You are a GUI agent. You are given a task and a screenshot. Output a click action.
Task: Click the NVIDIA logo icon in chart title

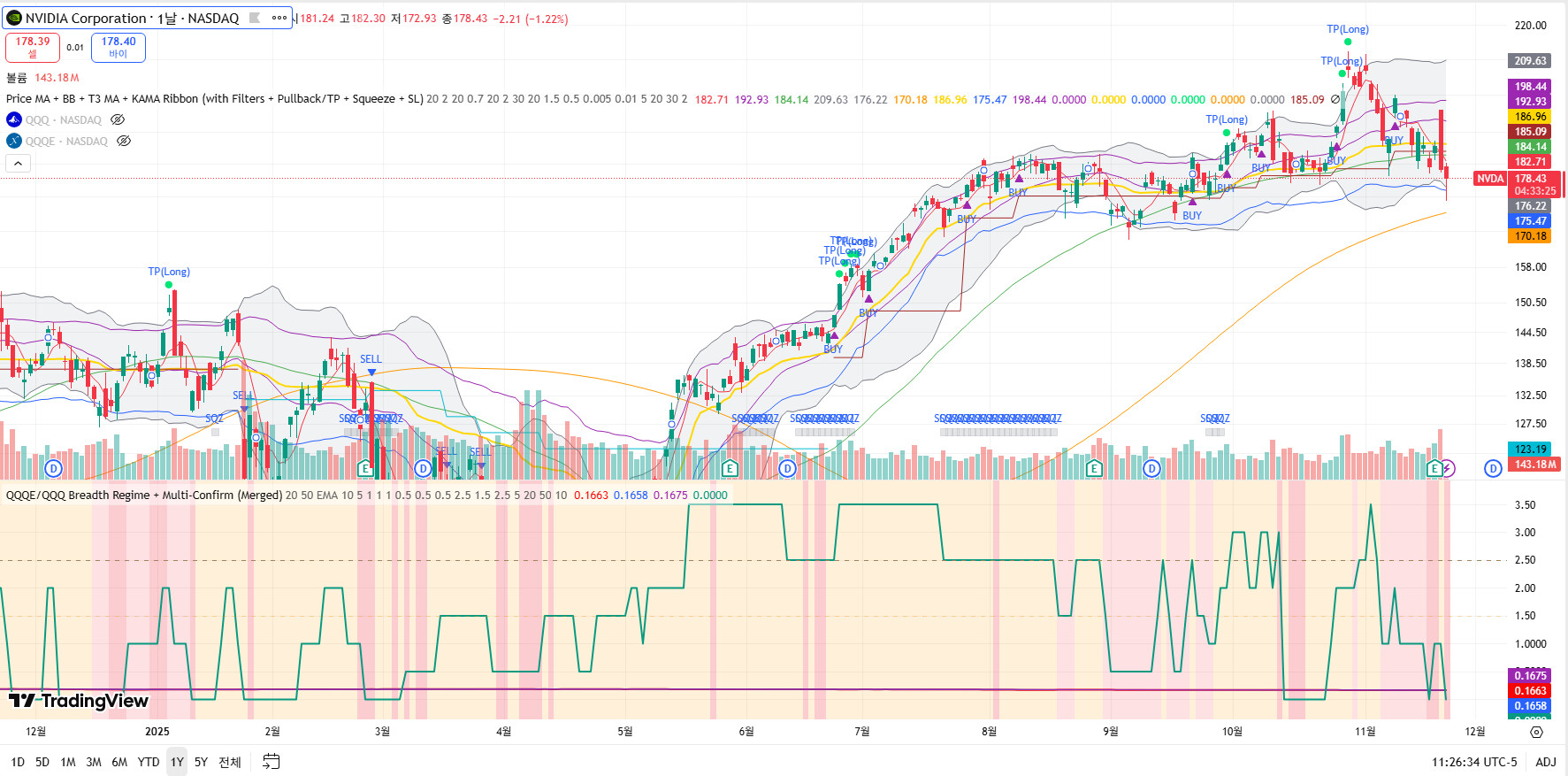point(14,18)
